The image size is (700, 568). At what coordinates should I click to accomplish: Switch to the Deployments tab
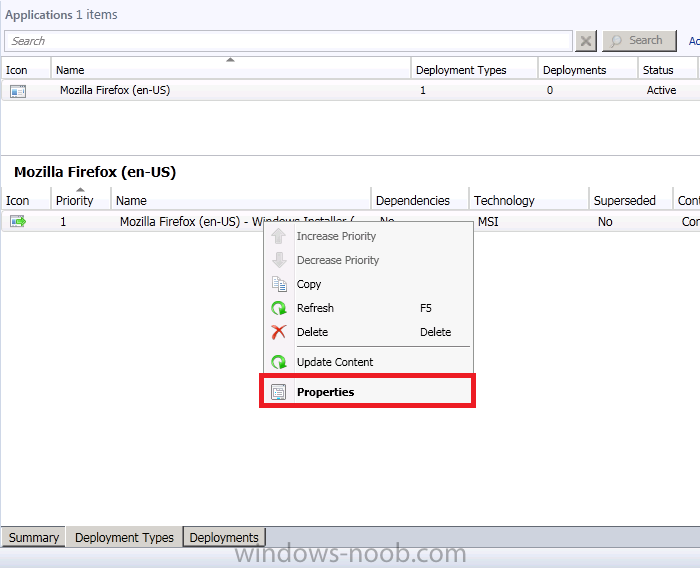pyautogui.click(x=224, y=537)
